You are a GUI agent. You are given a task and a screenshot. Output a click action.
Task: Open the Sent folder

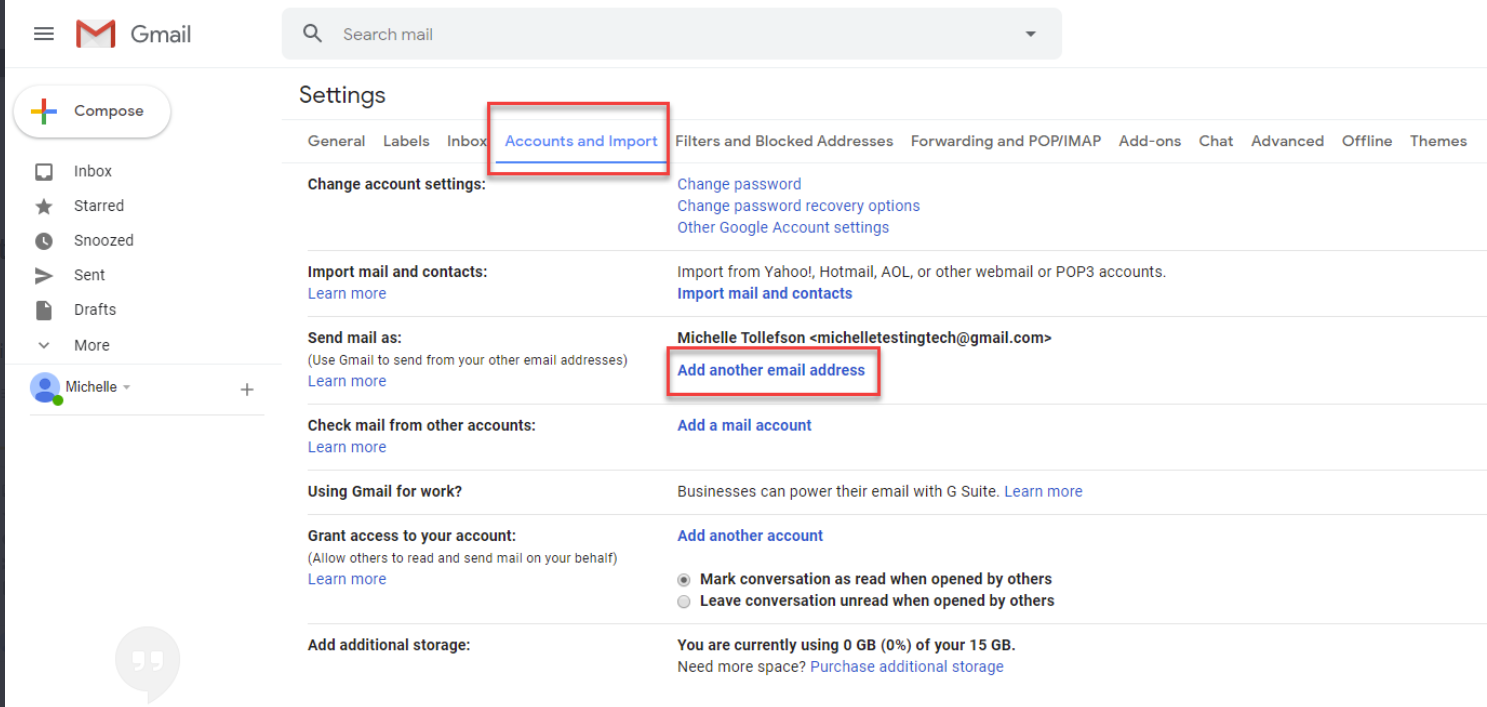click(89, 275)
